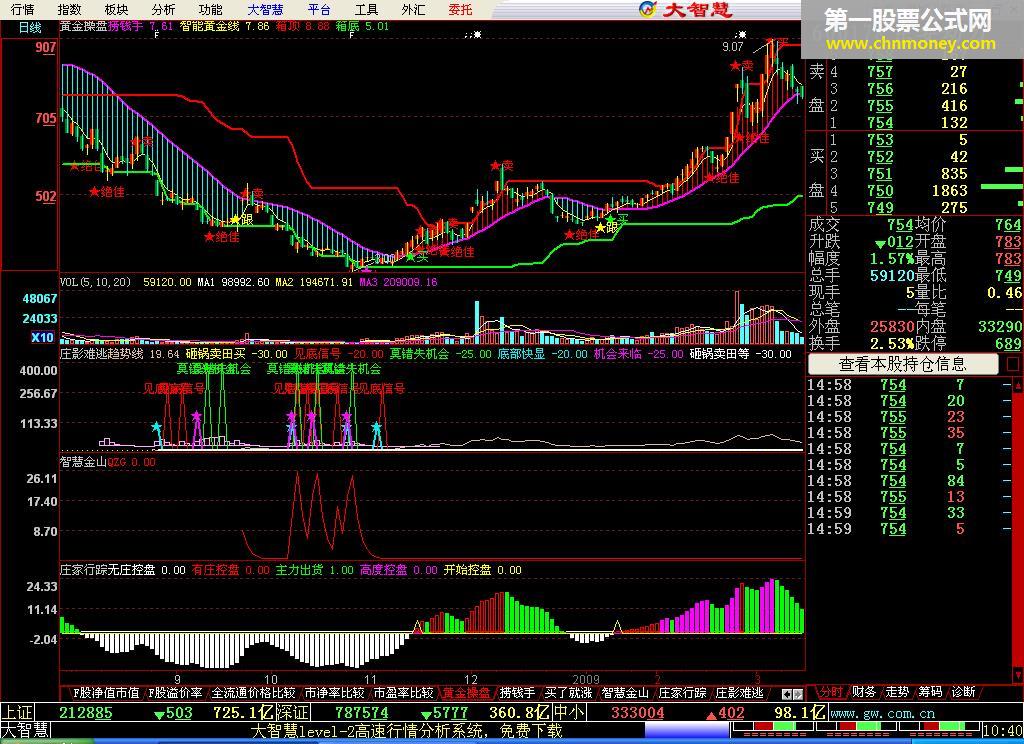Image resolution: width=1024 pixels, height=744 pixels.
Task: Select the 走势 tab in side panel
Action: (x=897, y=692)
